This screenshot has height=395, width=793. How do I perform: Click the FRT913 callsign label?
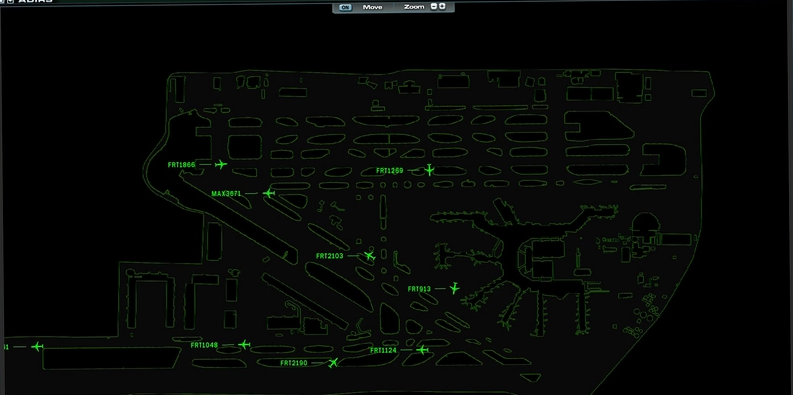[x=419, y=289]
